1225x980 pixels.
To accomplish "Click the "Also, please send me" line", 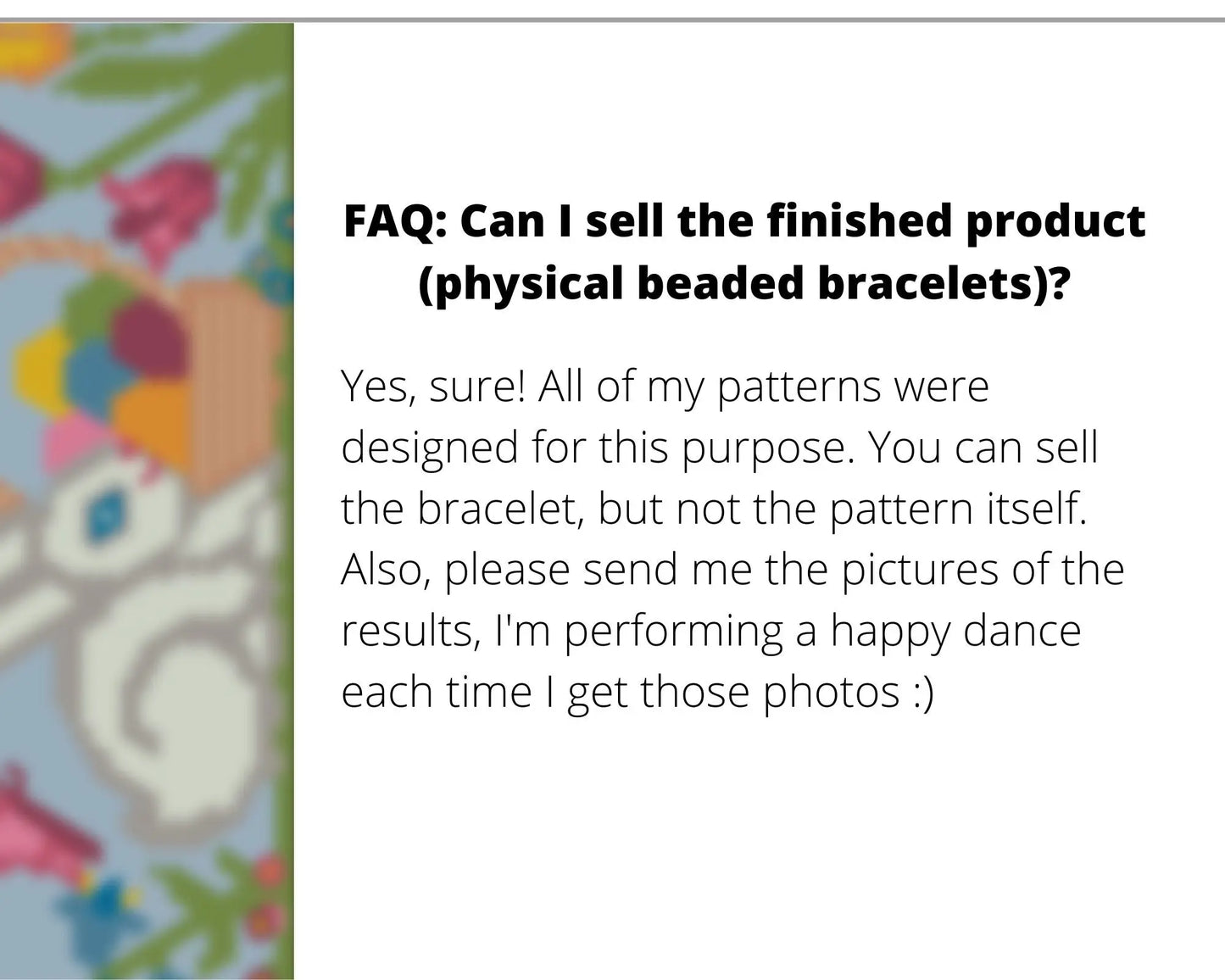I will point(732,570).
